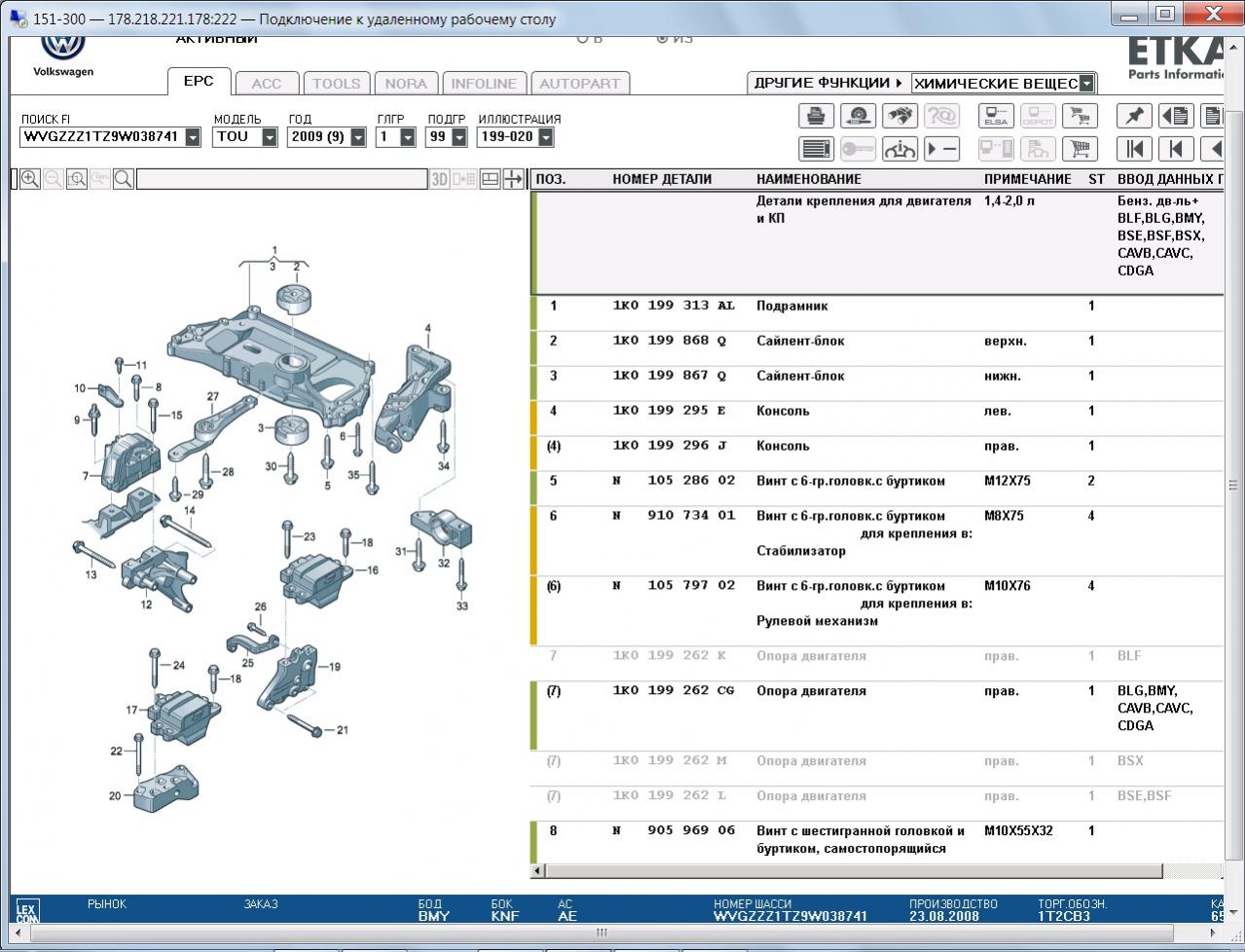Zoom in on the parts diagram
The height and width of the screenshot is (952, 1245).
tap(30, 179)
